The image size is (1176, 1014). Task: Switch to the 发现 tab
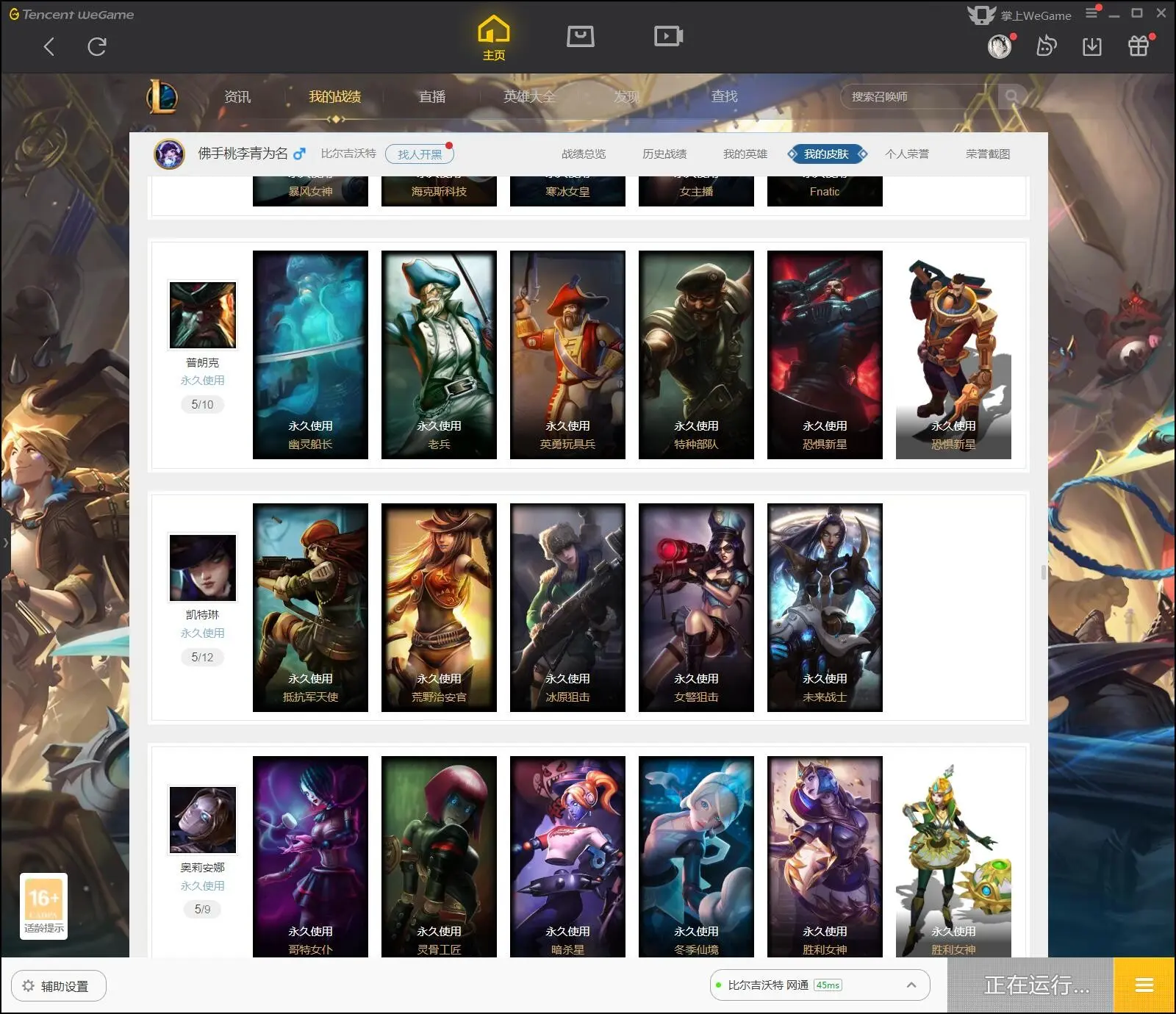(626, 96)
